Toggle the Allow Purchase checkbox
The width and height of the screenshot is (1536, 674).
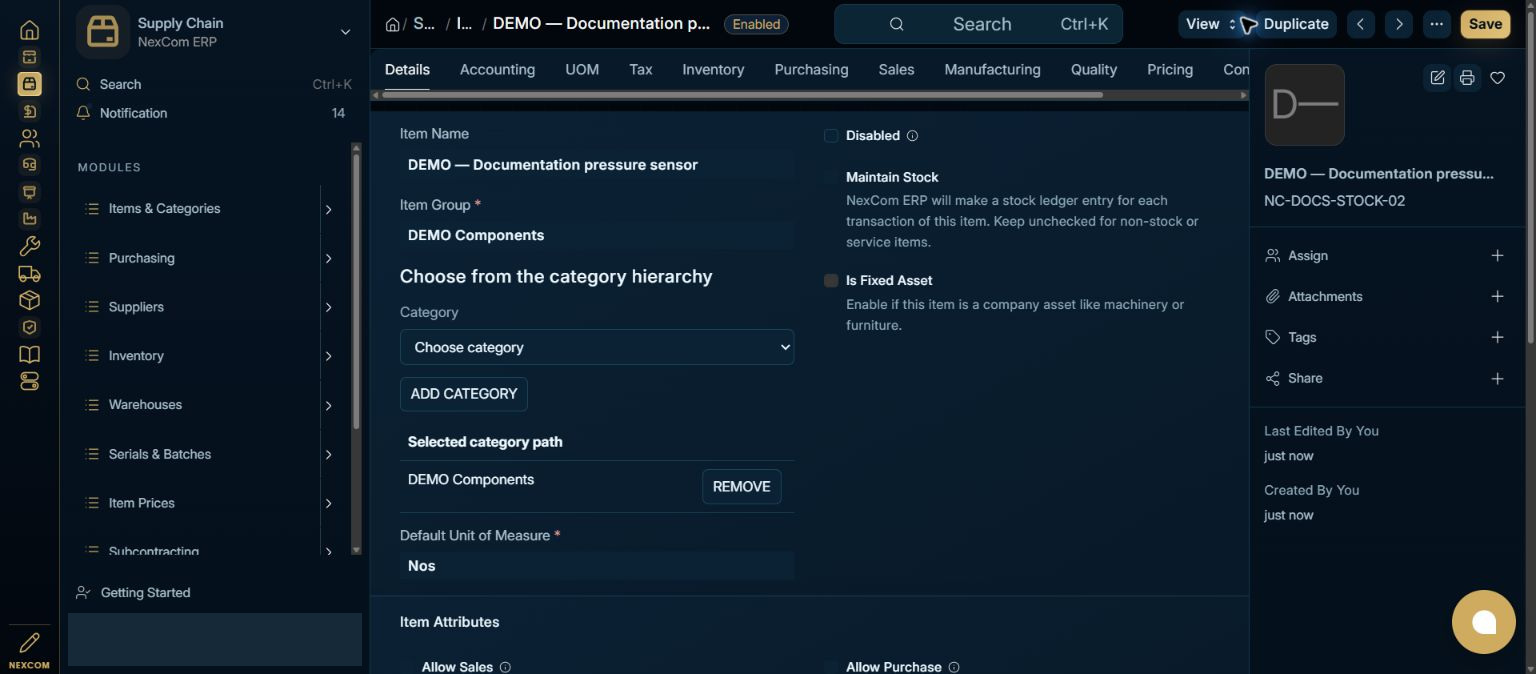831,667
